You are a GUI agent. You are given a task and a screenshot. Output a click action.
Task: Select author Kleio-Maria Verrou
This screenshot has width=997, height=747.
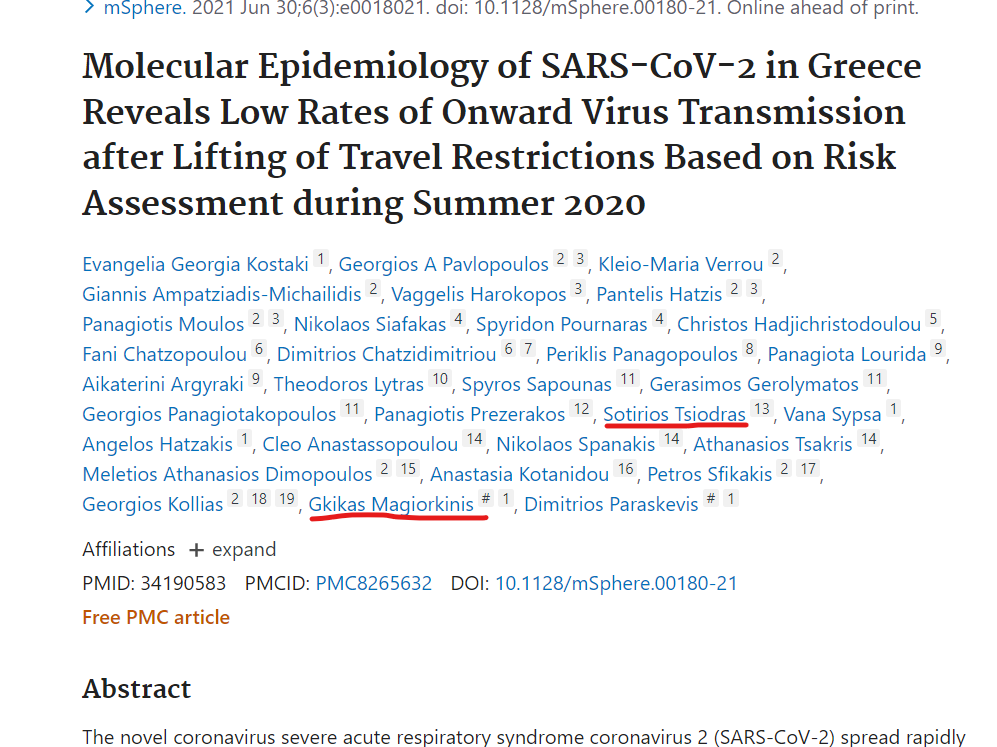(680, 264)
